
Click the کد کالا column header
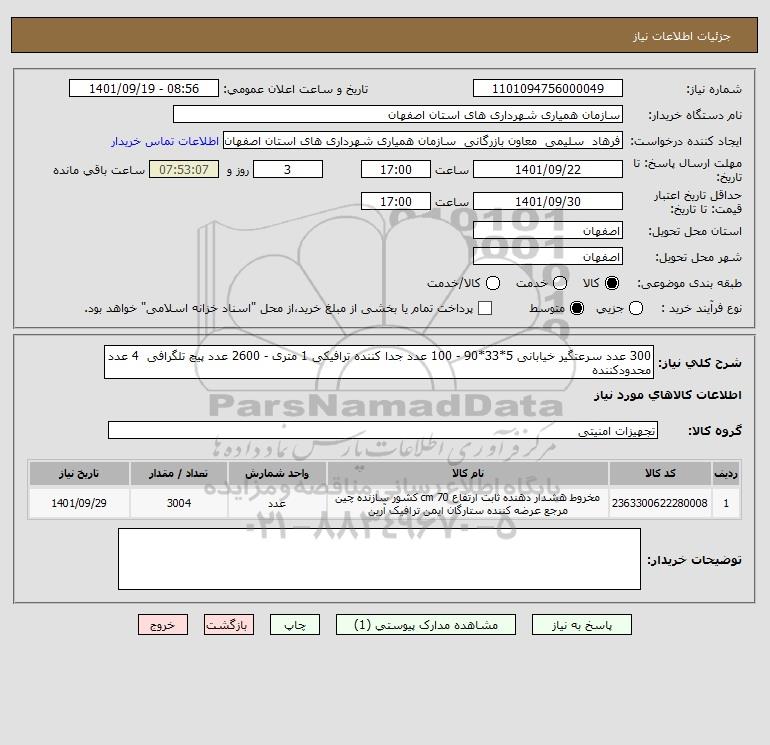click(x=660, y=473)
